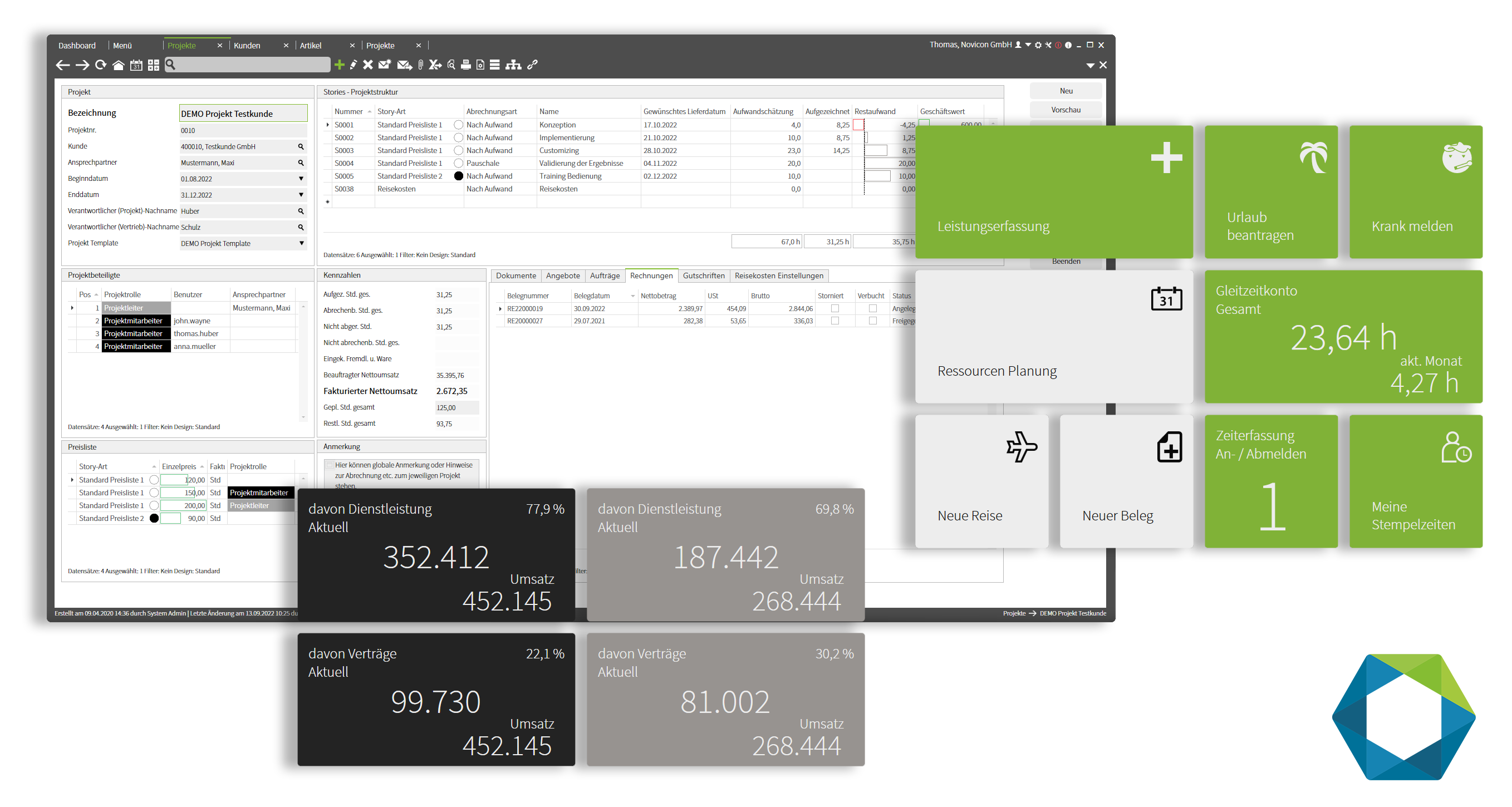
Task: Click Restaufwand progress bar in Customizing row
Action: [875, 151]
